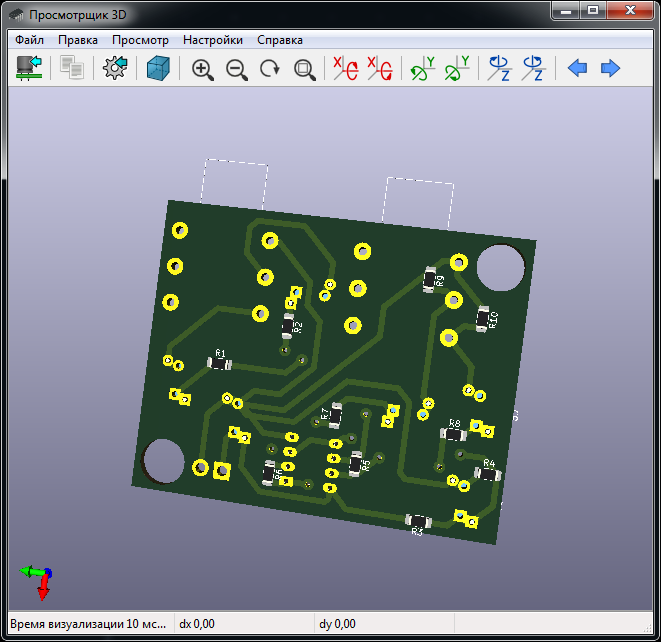Click the redraw view icon
Screen dimensions: 661x642
pyautogui.click(x=270, y=69)
